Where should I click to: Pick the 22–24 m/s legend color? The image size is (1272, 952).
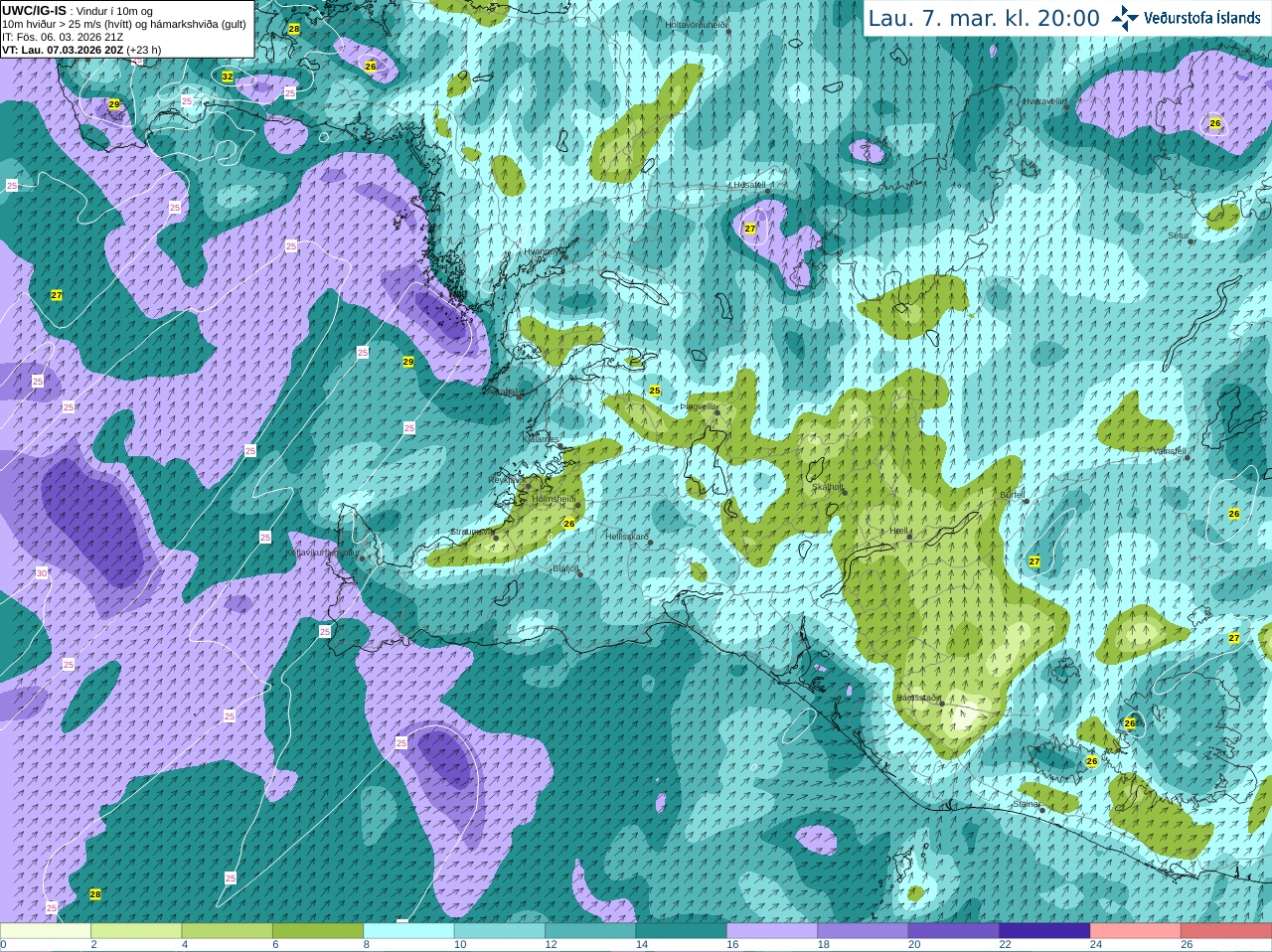[1044, 931]
